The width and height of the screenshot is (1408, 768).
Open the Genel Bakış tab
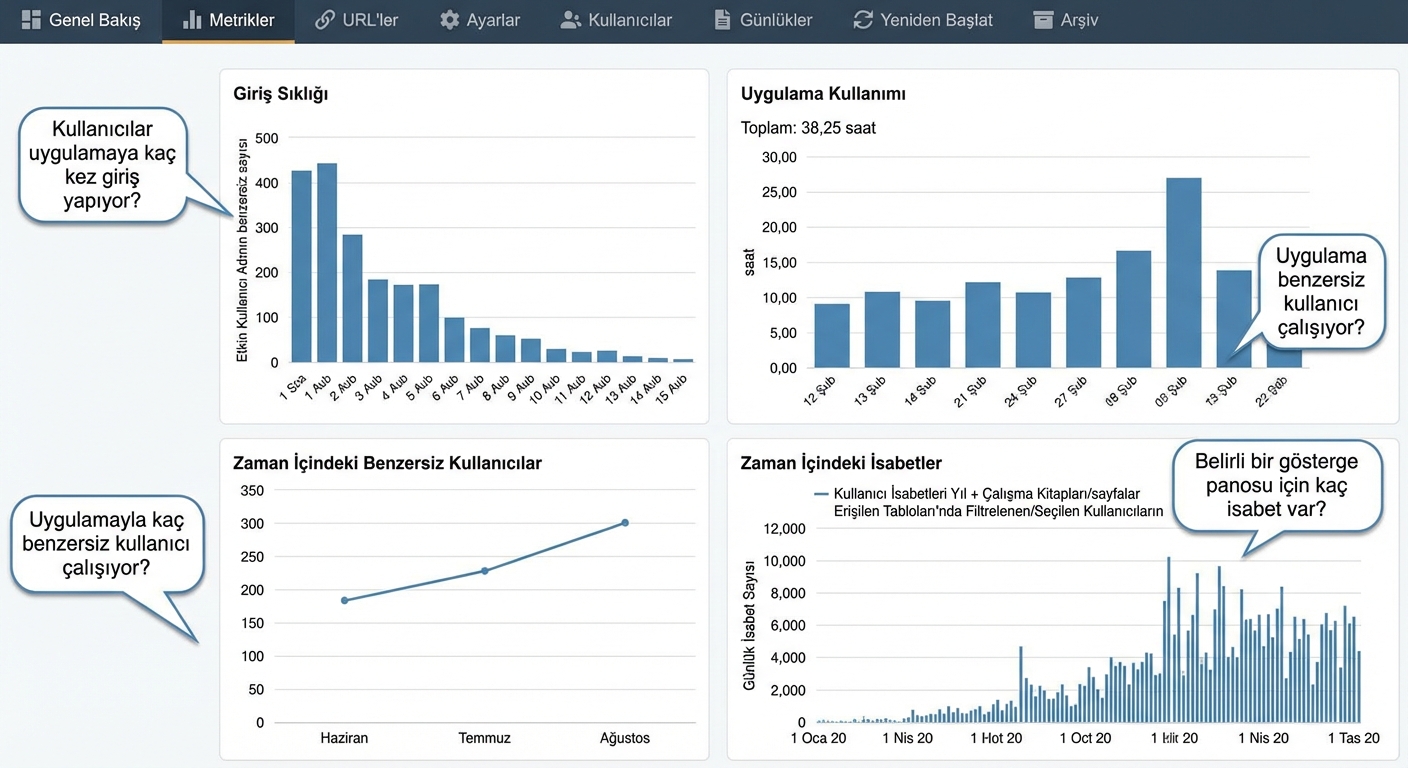coord(81,20)
